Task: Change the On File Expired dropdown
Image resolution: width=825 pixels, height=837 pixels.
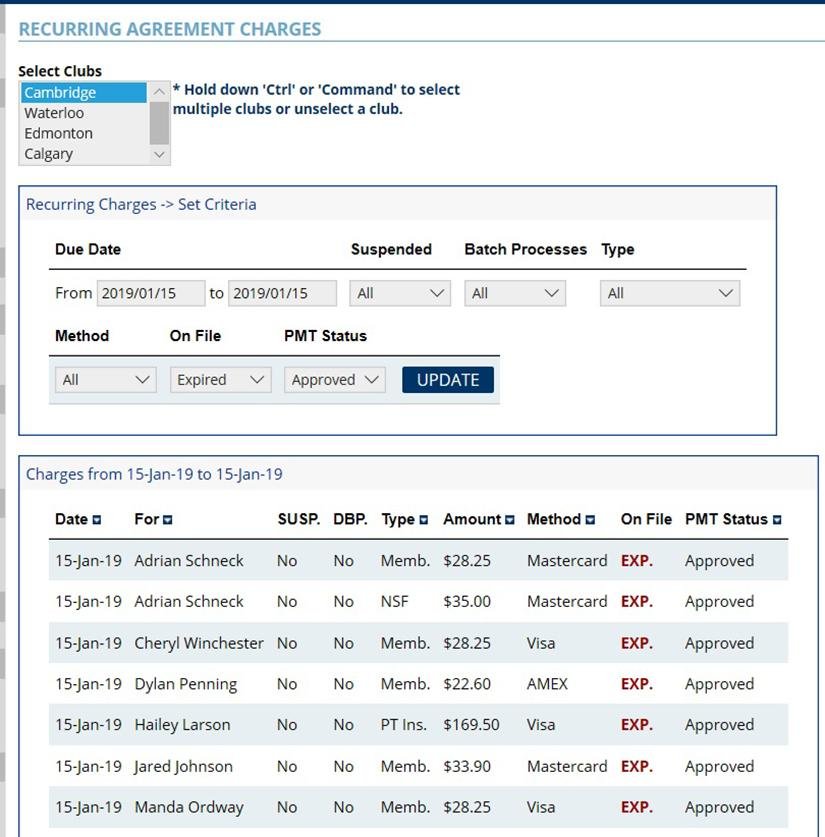Action: [220, 380]
